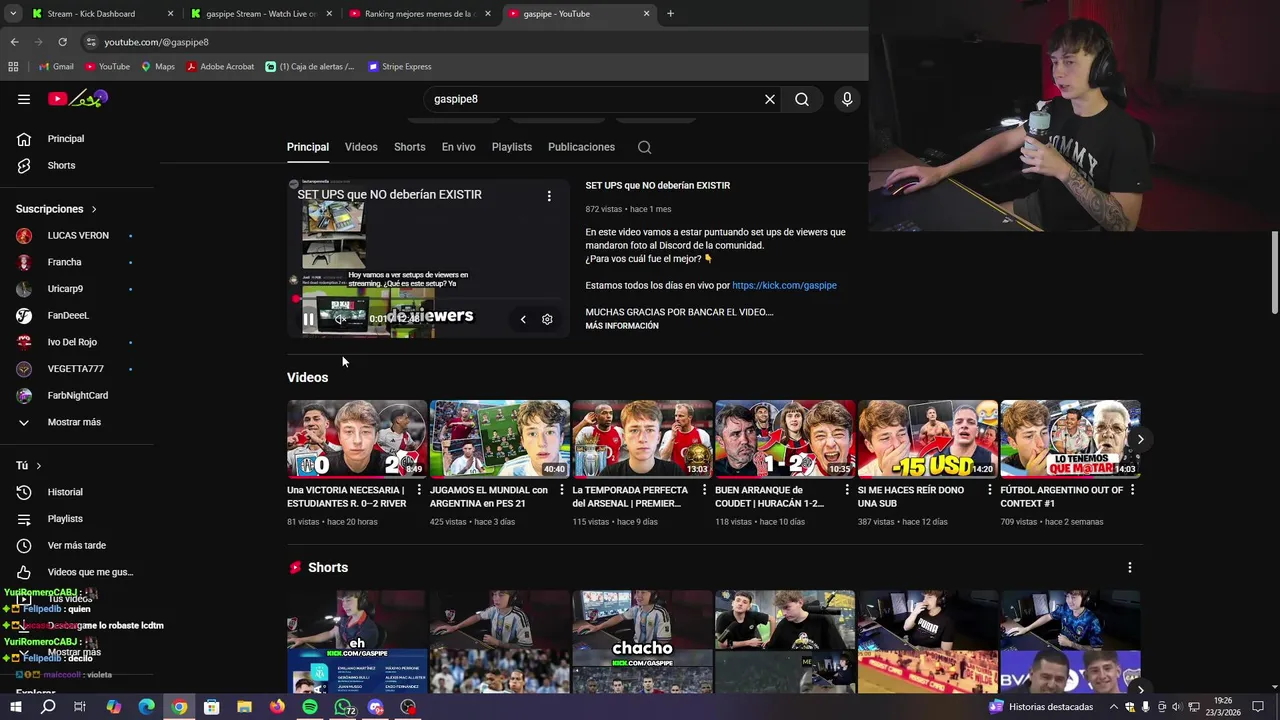Seek using the red progress bar

pyautogui.click(x=428, y=298)
